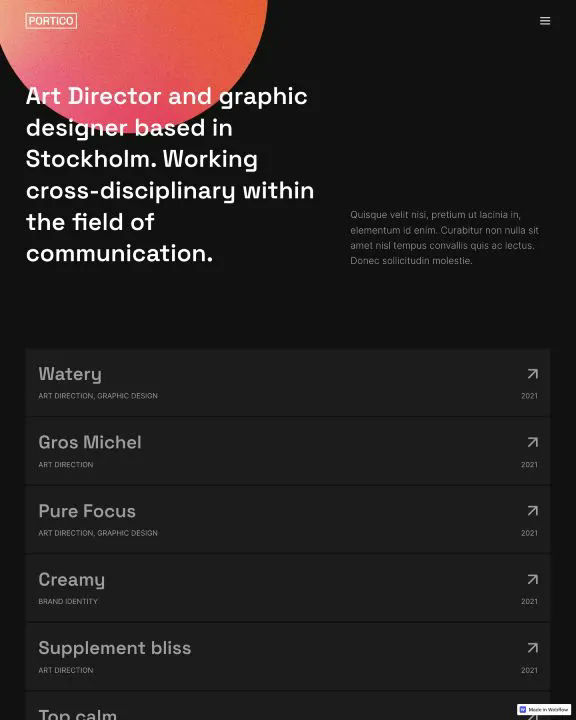Click the arrow icon on the Gros Michel row
Image resolution: width=576 pixels, height=720 pixels.
tap(532, 442)
